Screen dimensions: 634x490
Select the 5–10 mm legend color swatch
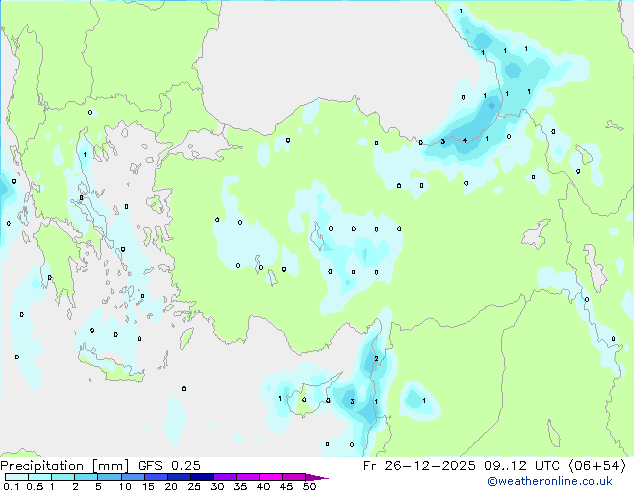pos(109,477)
